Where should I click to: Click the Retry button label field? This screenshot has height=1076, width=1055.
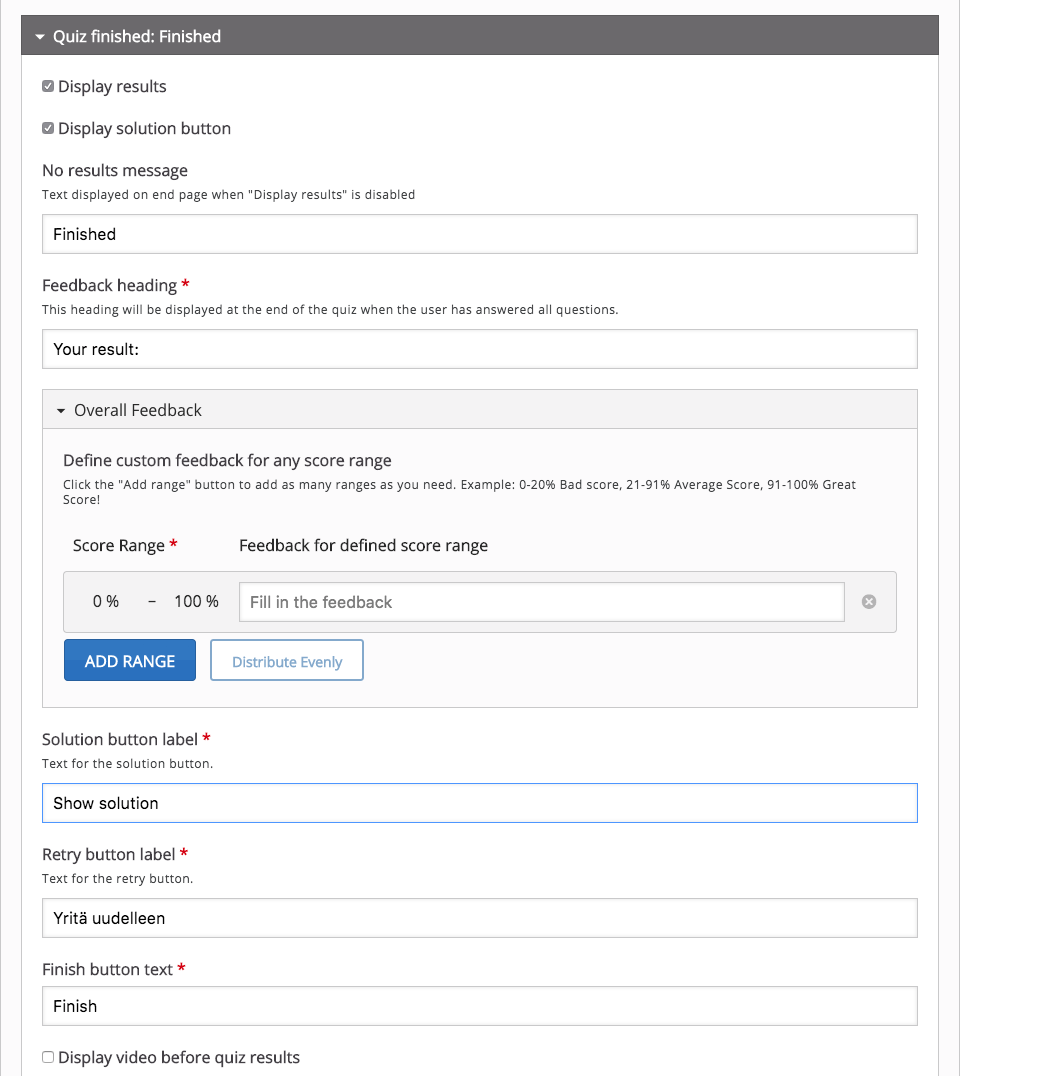[480, 918]
